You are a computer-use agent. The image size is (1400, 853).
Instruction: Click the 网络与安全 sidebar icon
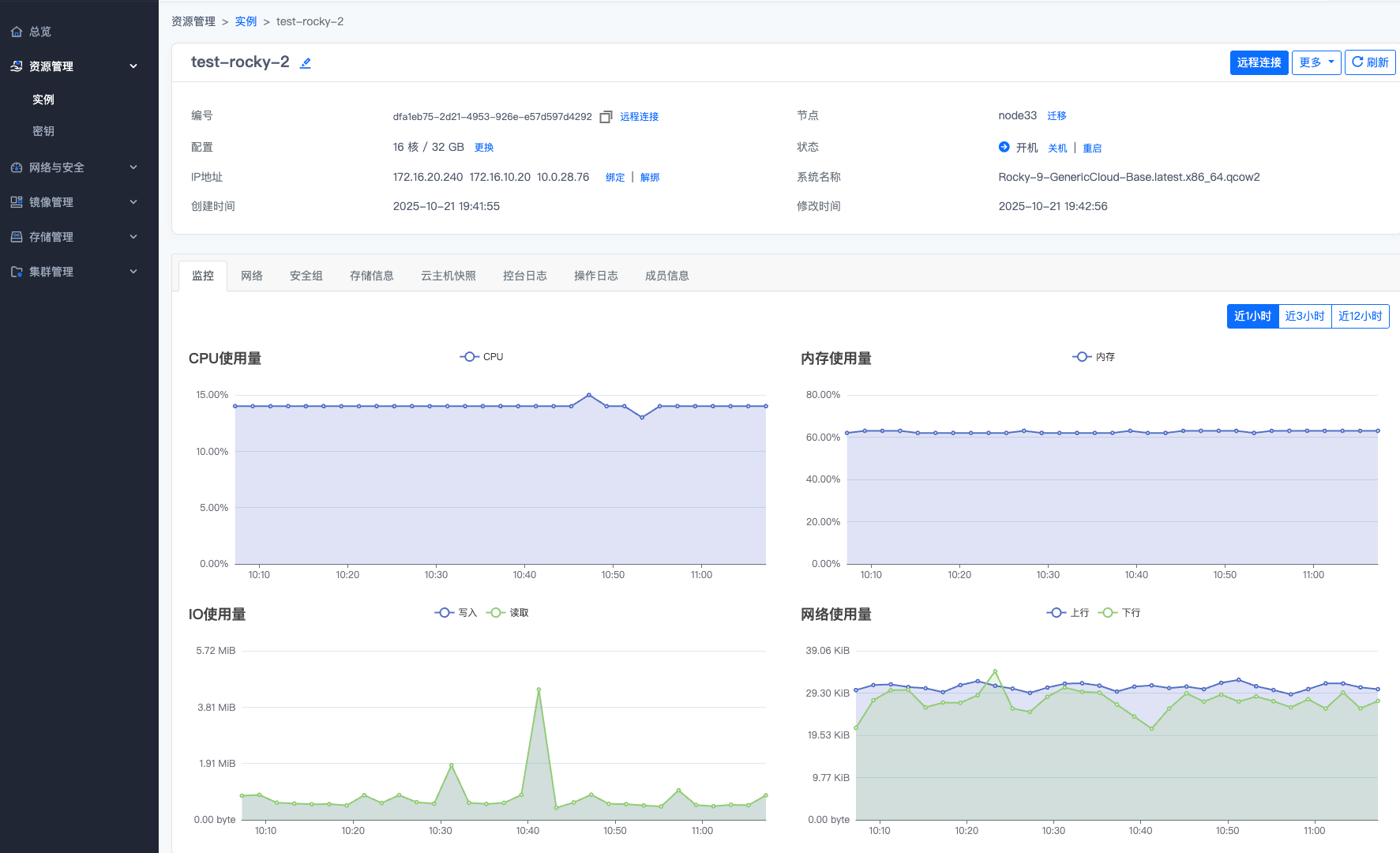click(17, 167)
